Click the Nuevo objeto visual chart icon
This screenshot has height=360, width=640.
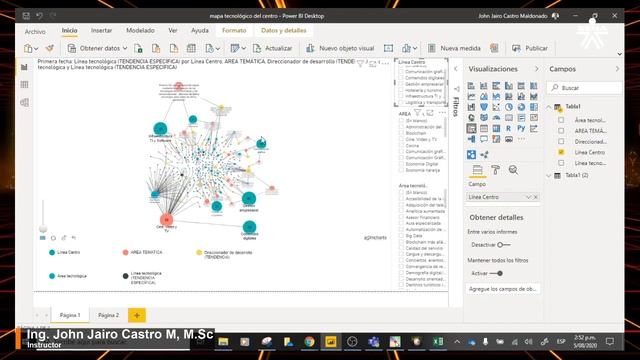coord(310,48)
